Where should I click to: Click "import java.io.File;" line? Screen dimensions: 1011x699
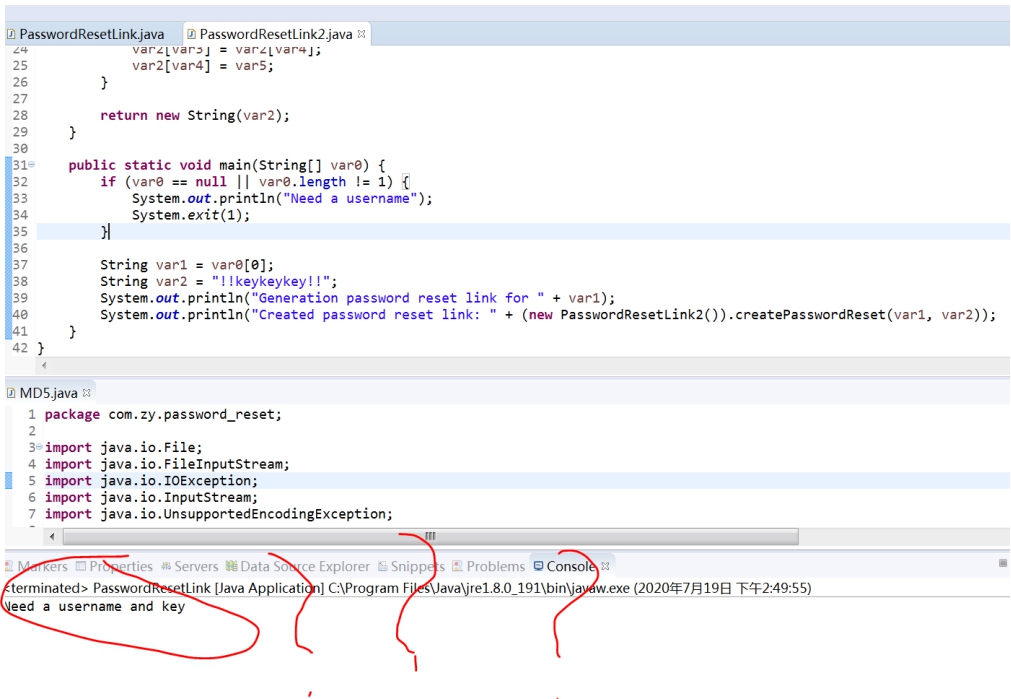pos(123,447)
